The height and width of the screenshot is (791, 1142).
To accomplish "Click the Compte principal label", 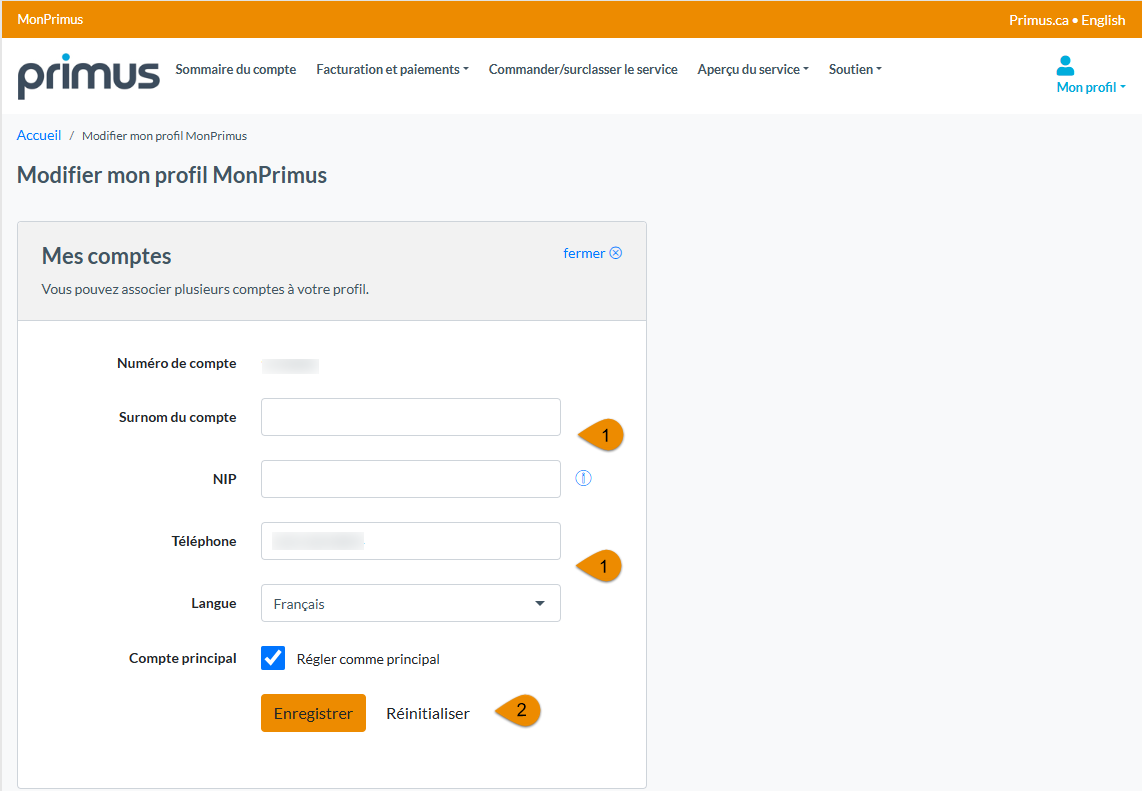I will pos(183,658).
